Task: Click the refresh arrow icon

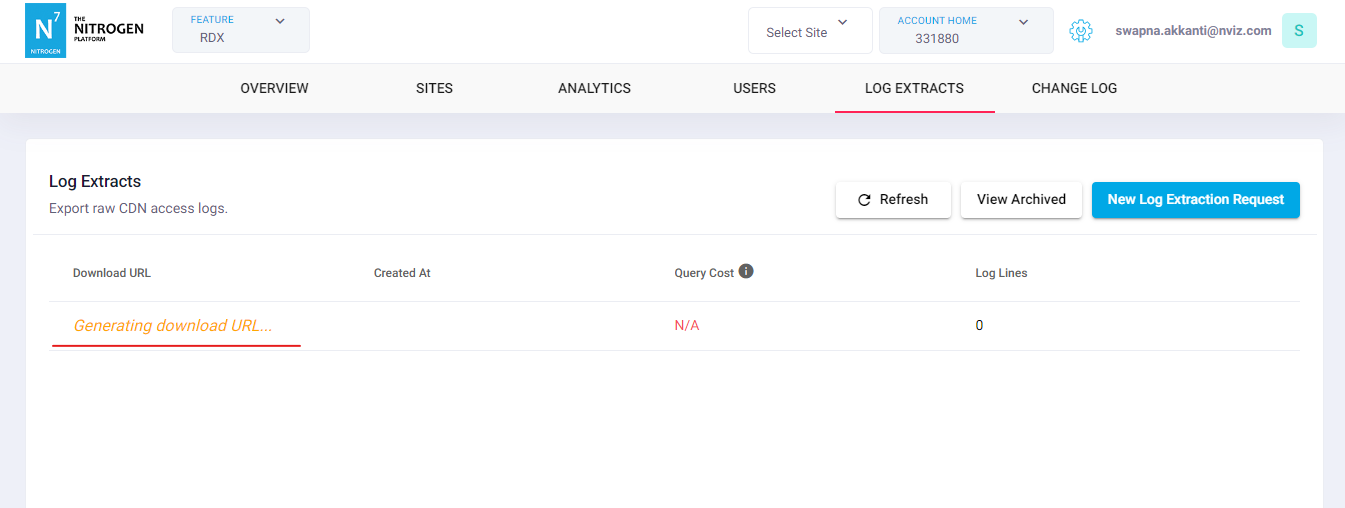Action: (865, 200)
